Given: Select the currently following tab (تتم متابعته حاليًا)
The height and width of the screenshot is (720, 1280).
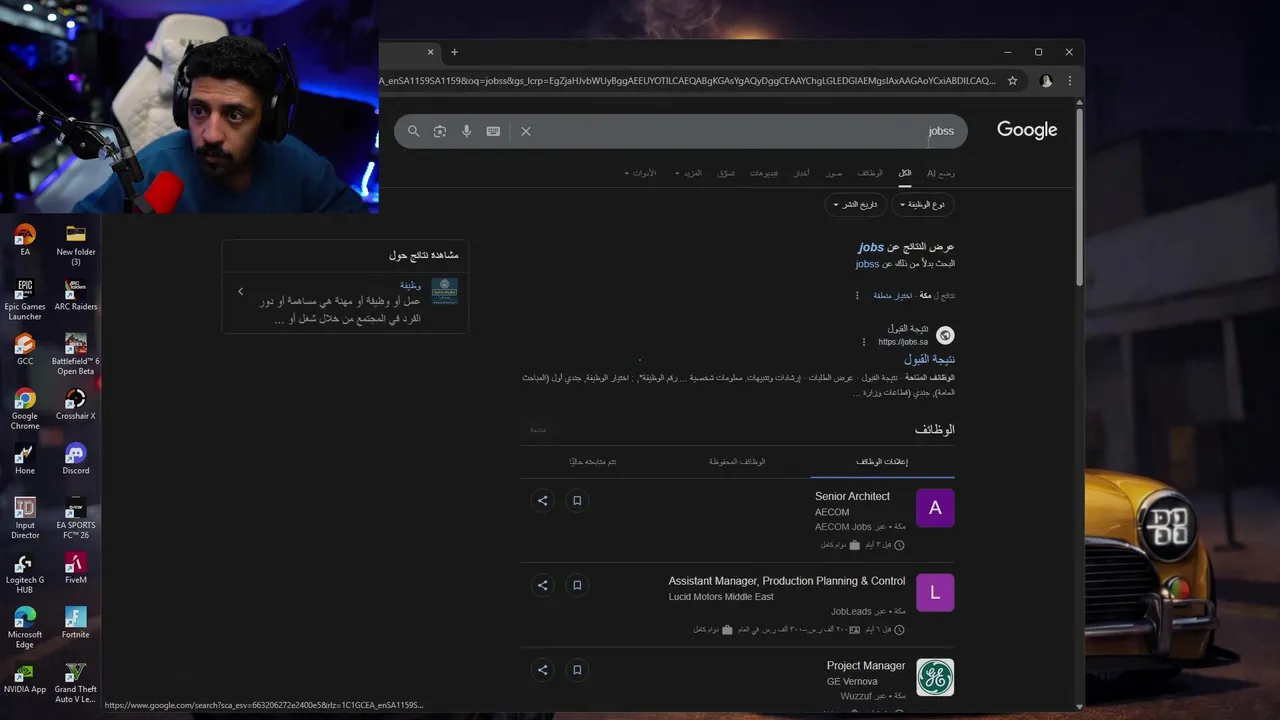Looking at the screenshot, I should click(x=592, y=462).
